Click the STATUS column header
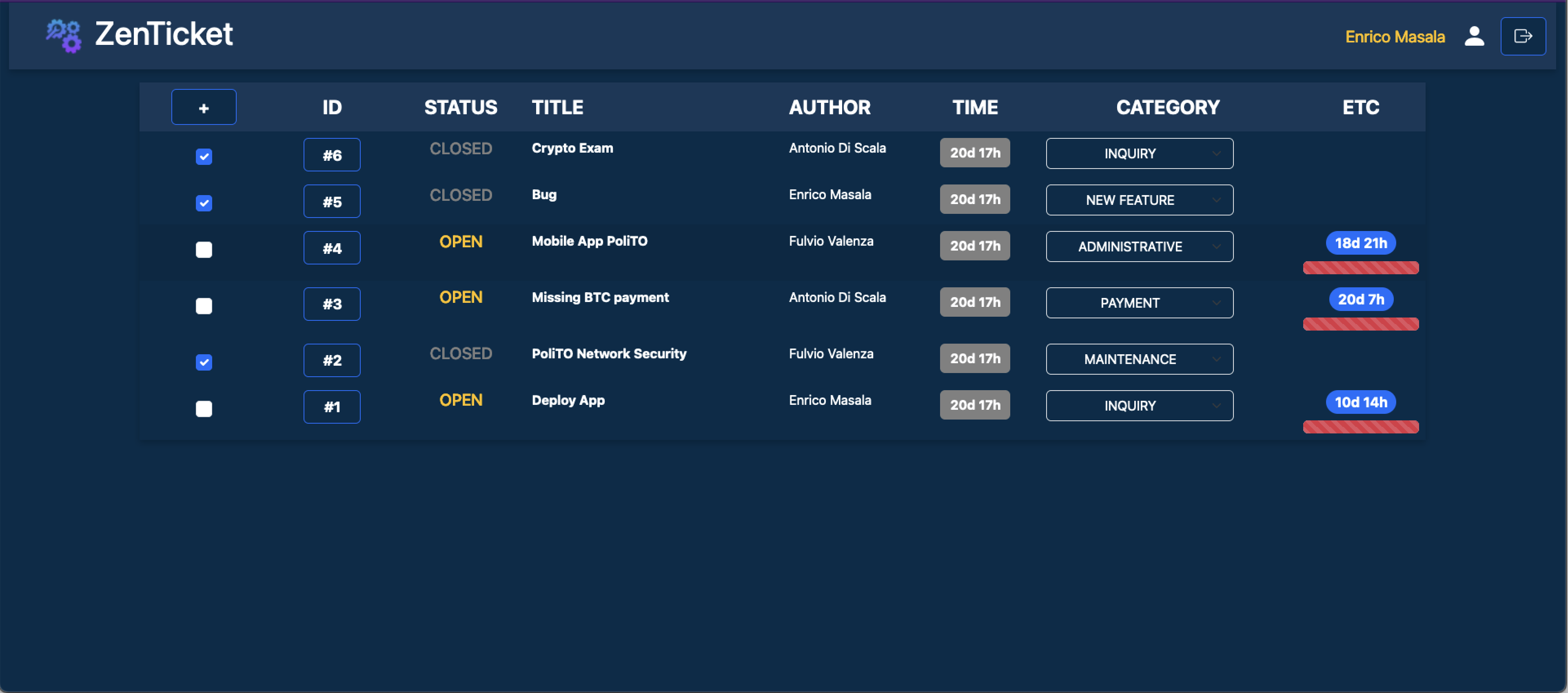Image resolution: width=1568 pixels, height=693 pixels. [460, 107]
